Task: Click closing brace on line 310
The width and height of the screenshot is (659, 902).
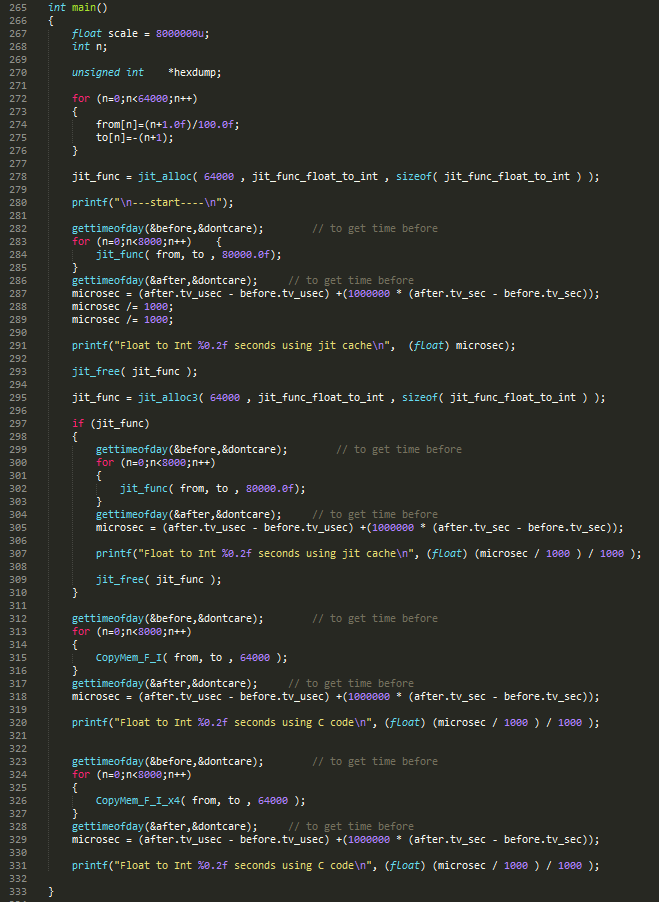Action: [75, 593]
